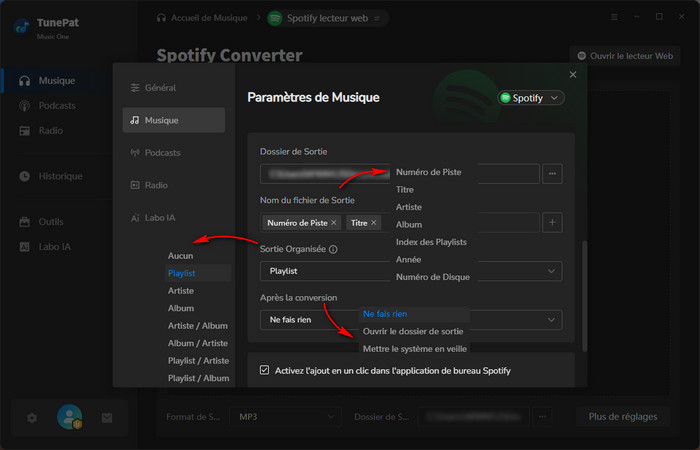Choose Numéro de Piste from tag list
This screenshot has width=700, height=450.
point(429,172)
